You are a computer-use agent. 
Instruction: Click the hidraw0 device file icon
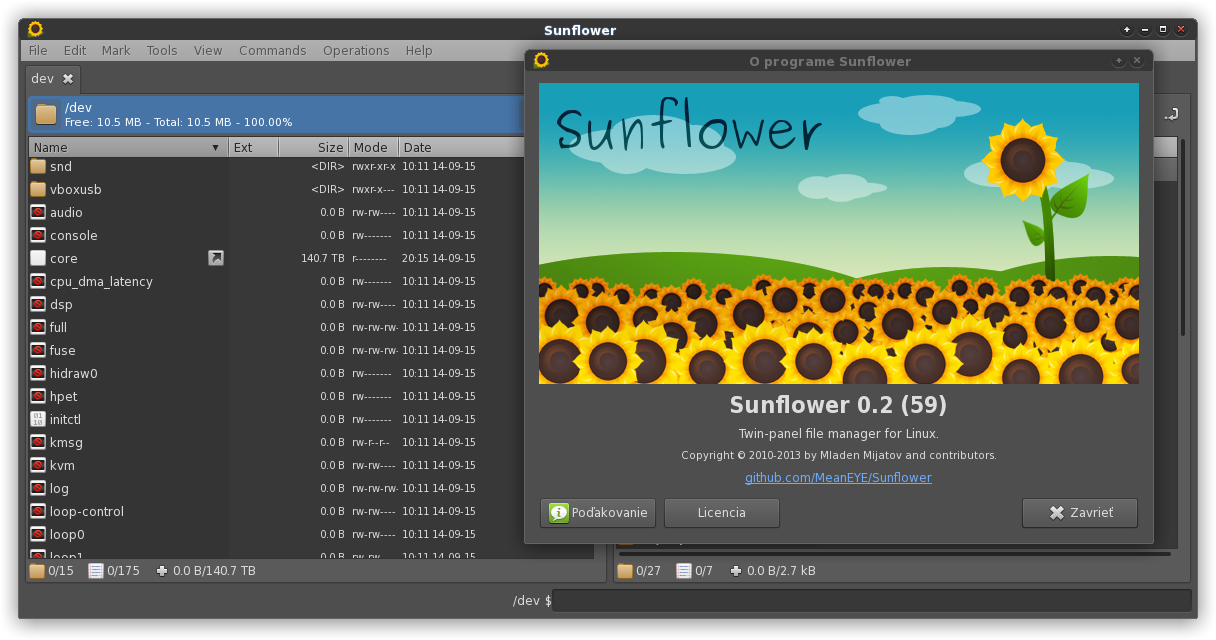coord(38,373)
